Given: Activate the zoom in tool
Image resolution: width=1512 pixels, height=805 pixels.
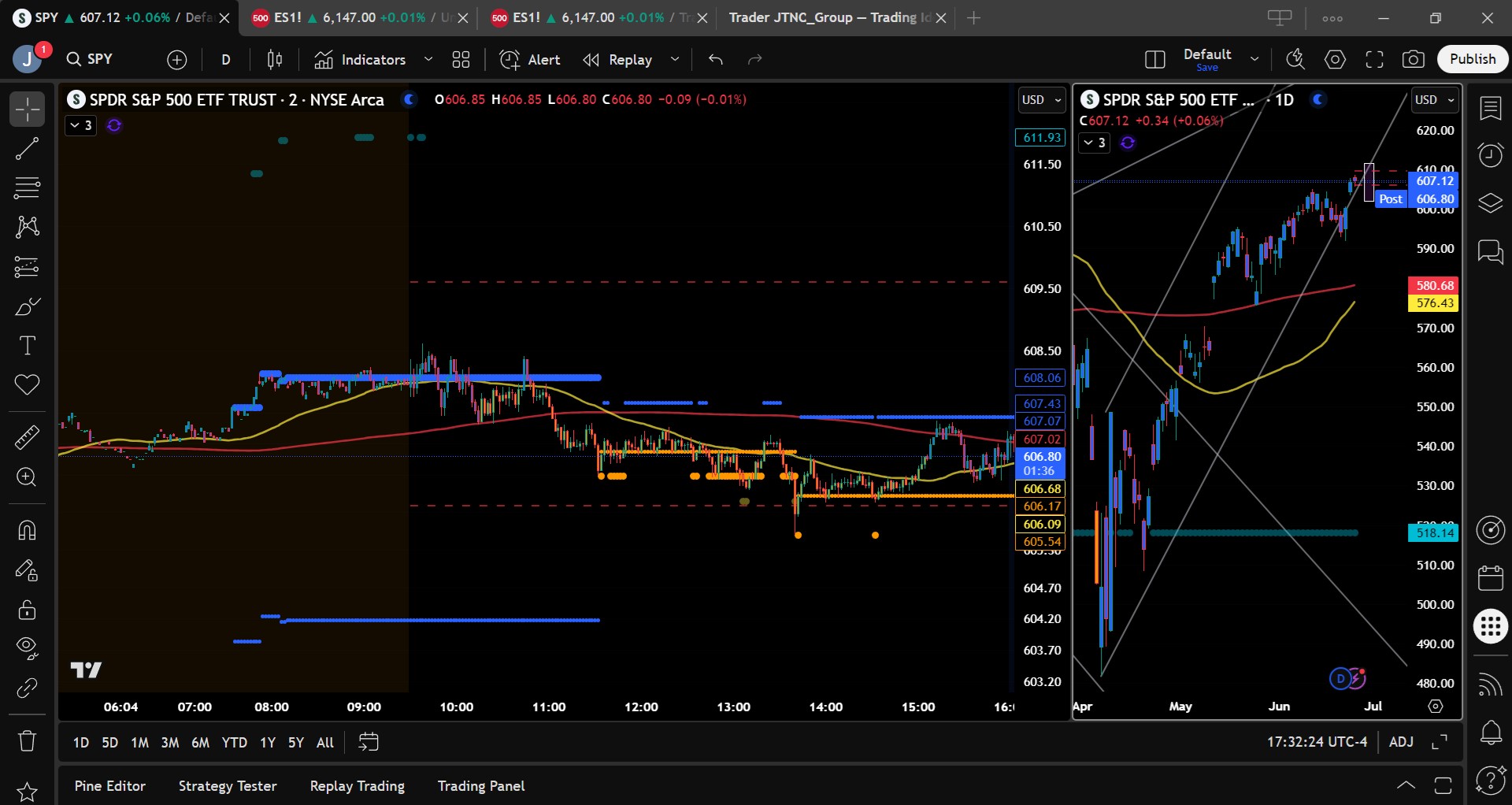Looking at the screenshot, I should pyautogui.click(x=27, y=477).
